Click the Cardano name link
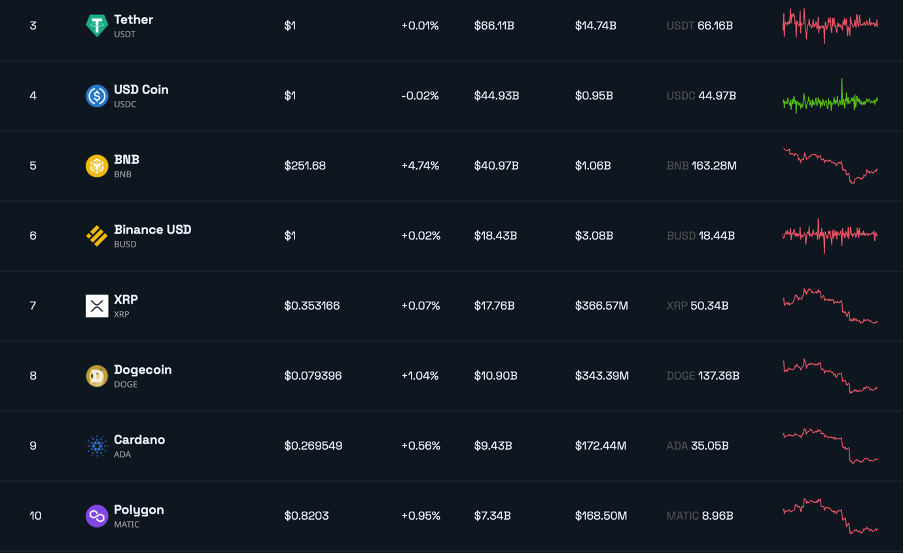The image size is (904, 554). (139, 440)
